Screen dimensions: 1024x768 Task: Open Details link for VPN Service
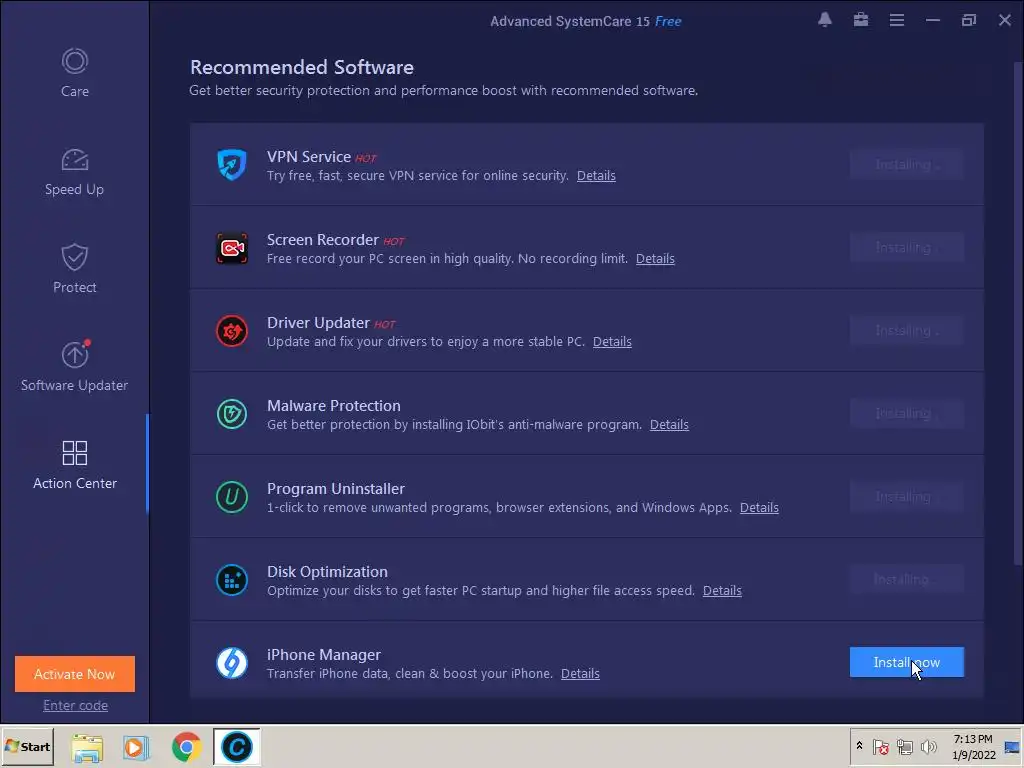(596, 176)
